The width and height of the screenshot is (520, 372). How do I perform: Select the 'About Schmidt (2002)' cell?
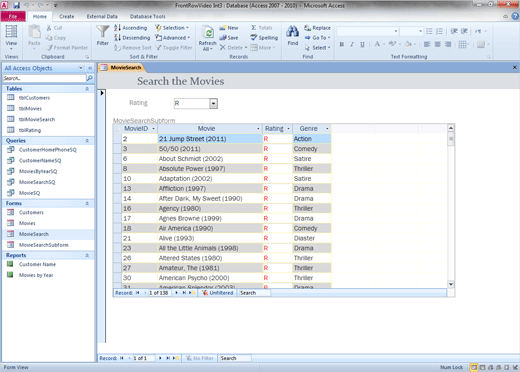pyautogui.click(x=210, y=159)
